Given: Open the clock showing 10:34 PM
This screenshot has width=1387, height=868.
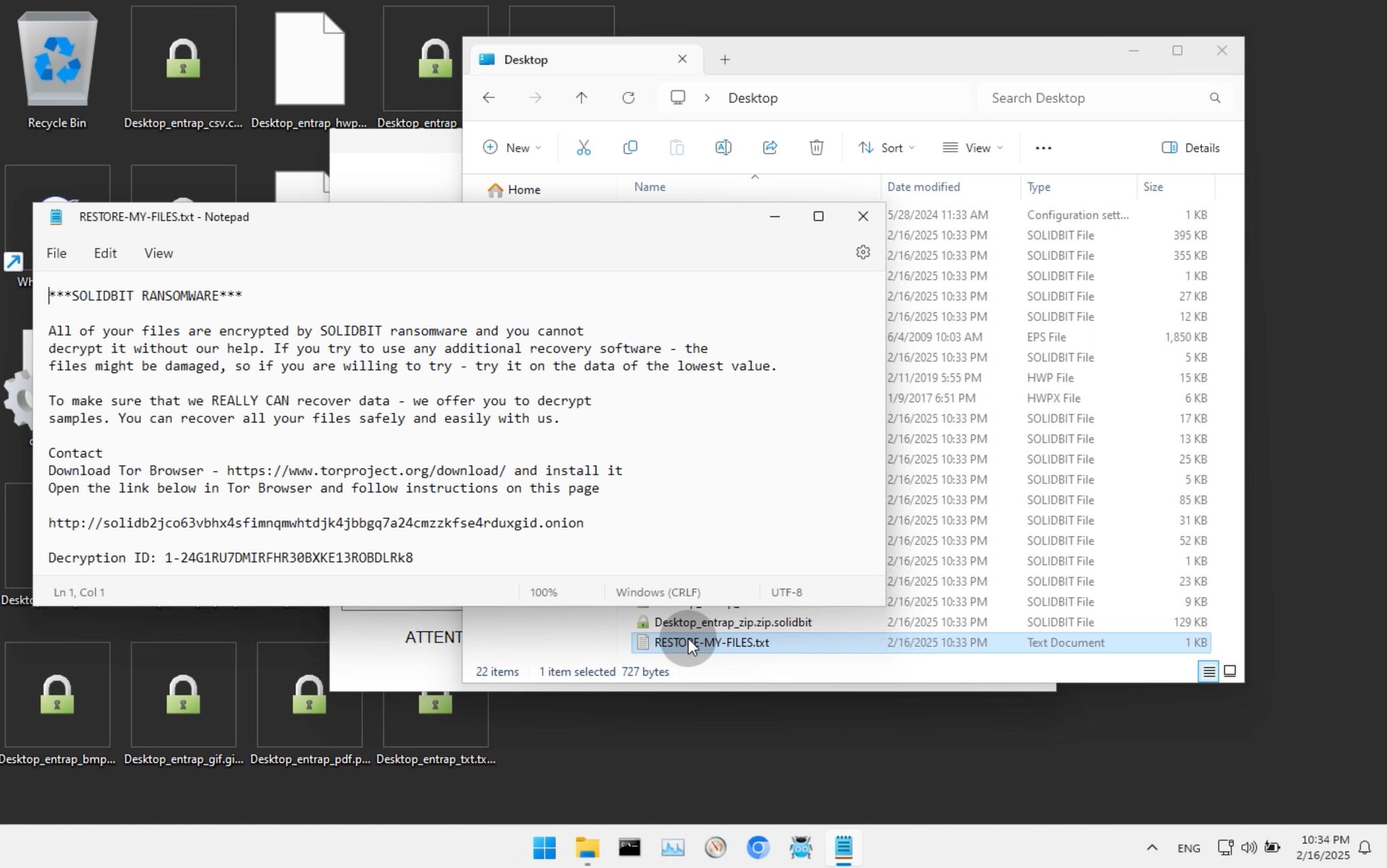Looking at the screenshot, I should click(1323, 848).
